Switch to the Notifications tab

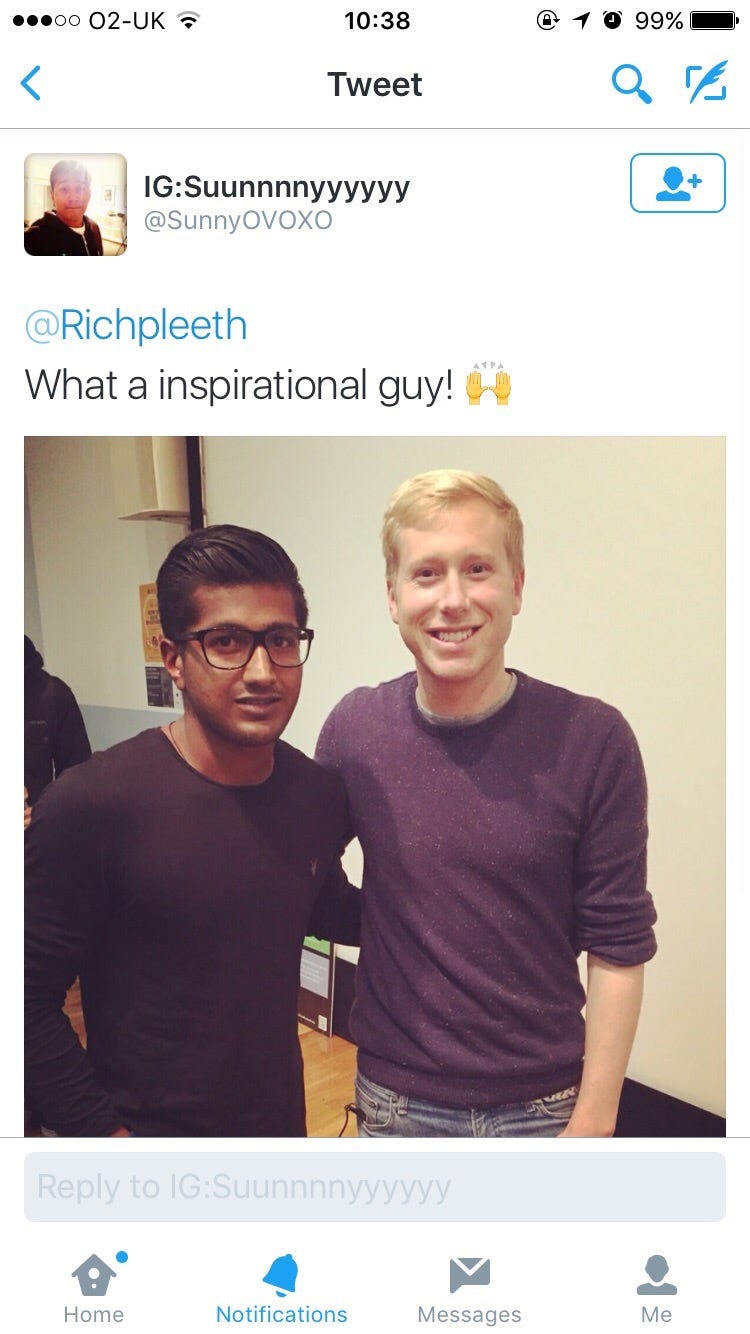(x=282, y=1287)
